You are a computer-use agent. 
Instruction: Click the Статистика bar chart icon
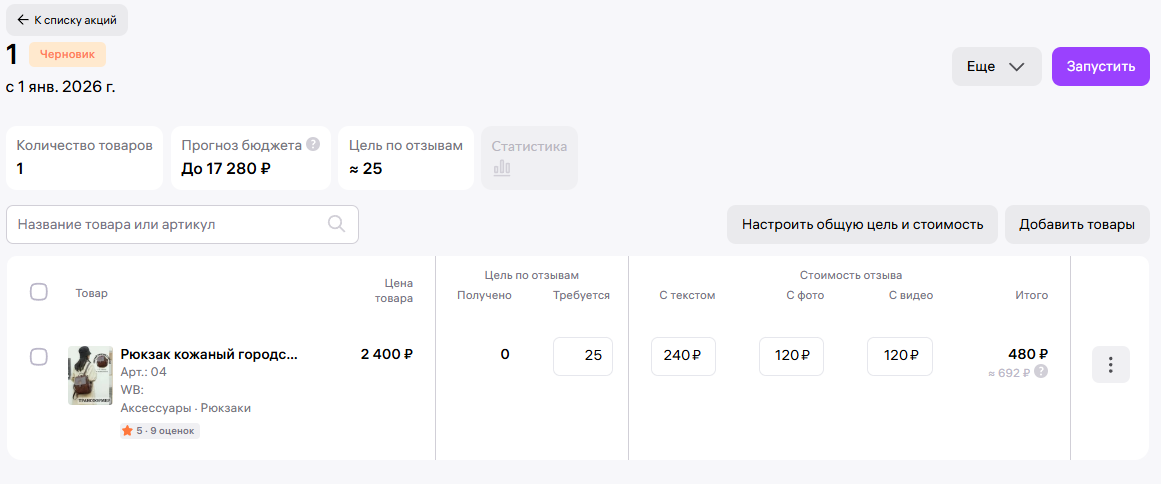501,168
